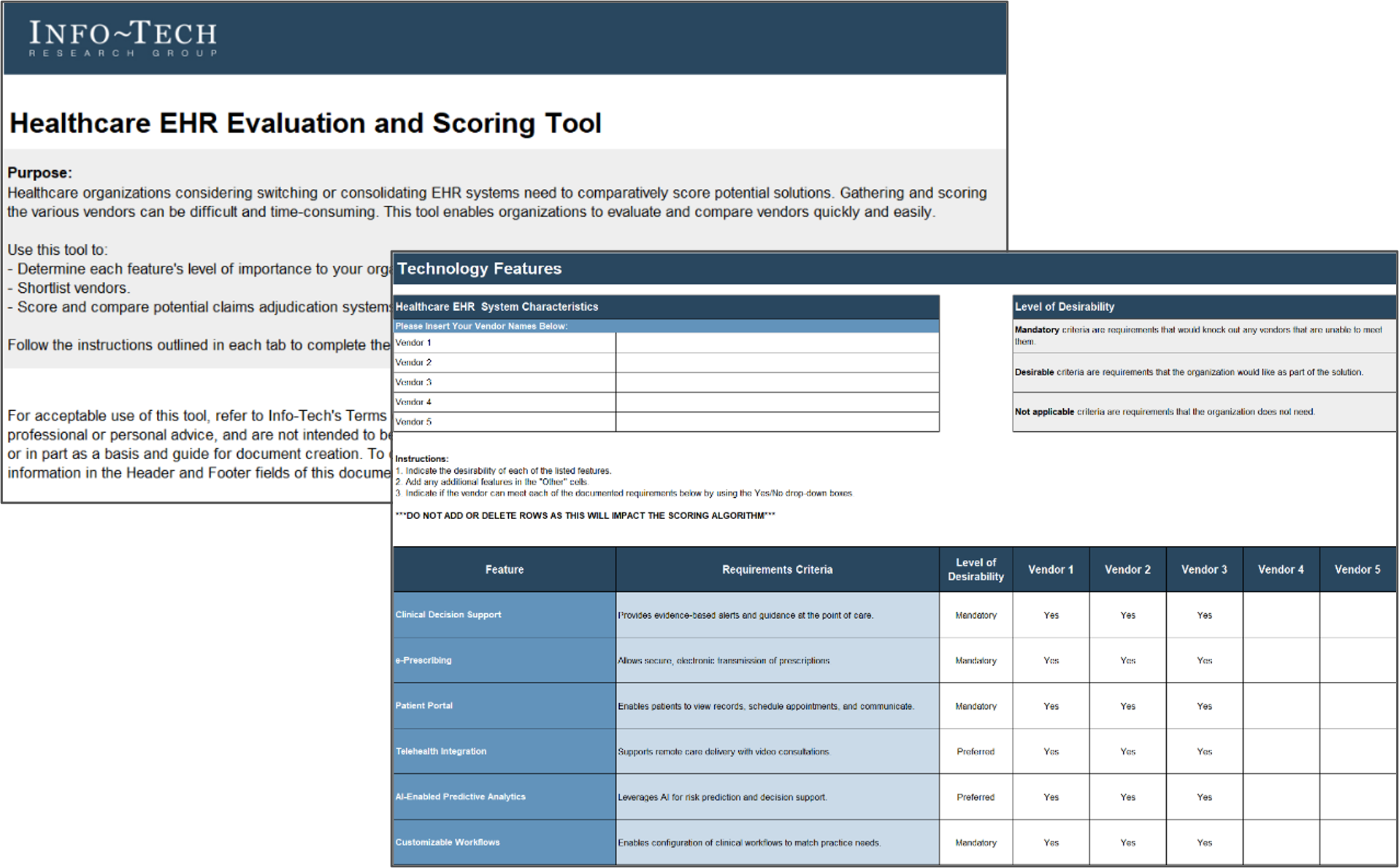The height and width of the screenshot is (868, 1399).
Task: Select the Requirements Criteria column header
Action: click(776, 569)
